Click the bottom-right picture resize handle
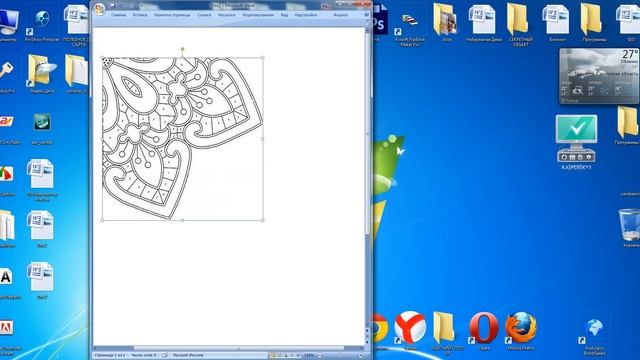Viewport: 640px width, 360px height. 263,220
